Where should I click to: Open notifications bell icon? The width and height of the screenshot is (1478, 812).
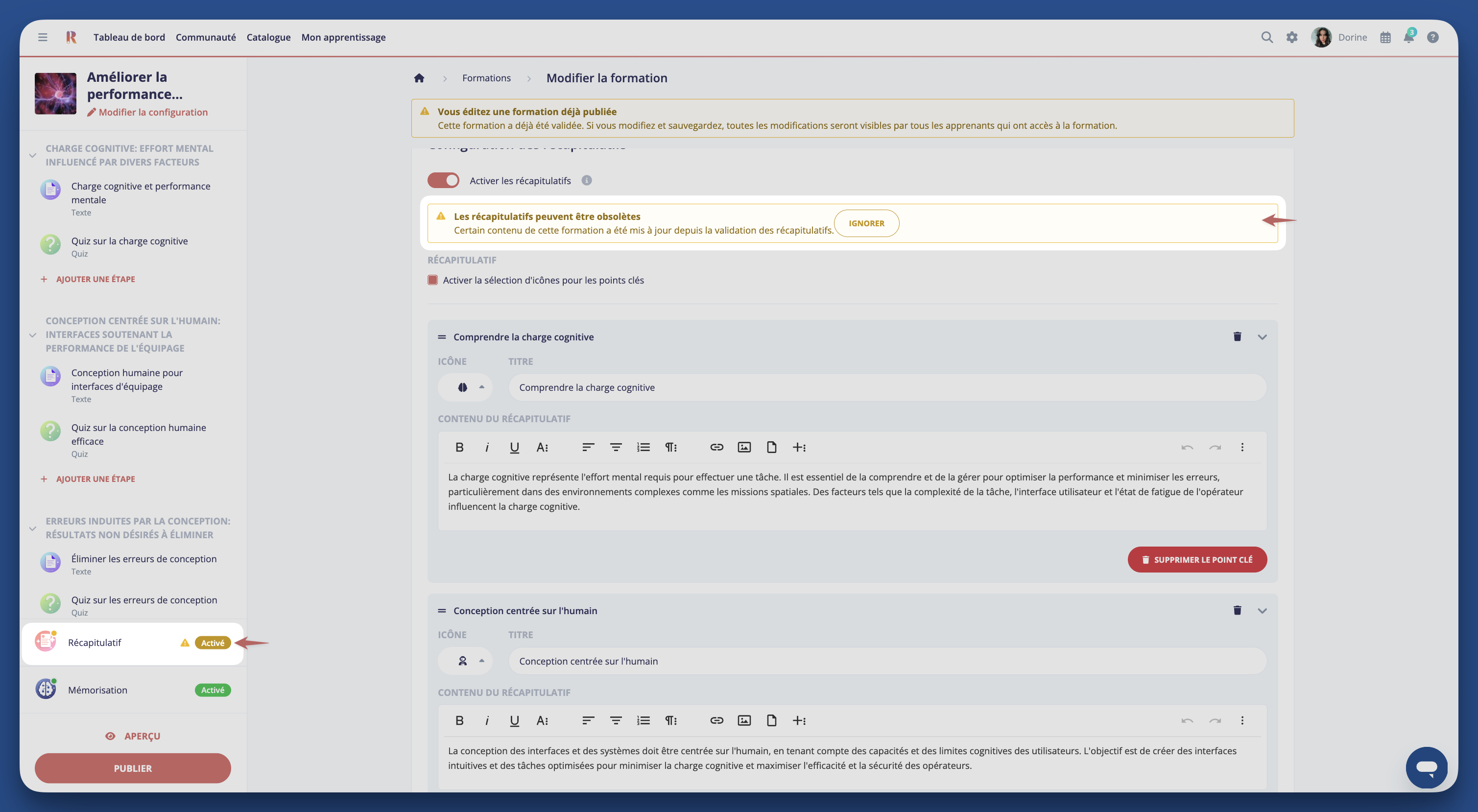[x=1408, y=37]
